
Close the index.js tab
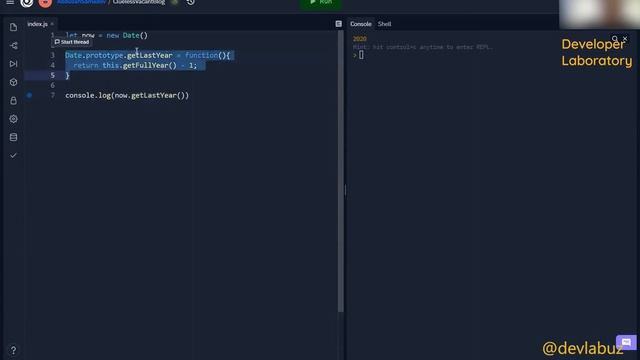click(52, 24)
